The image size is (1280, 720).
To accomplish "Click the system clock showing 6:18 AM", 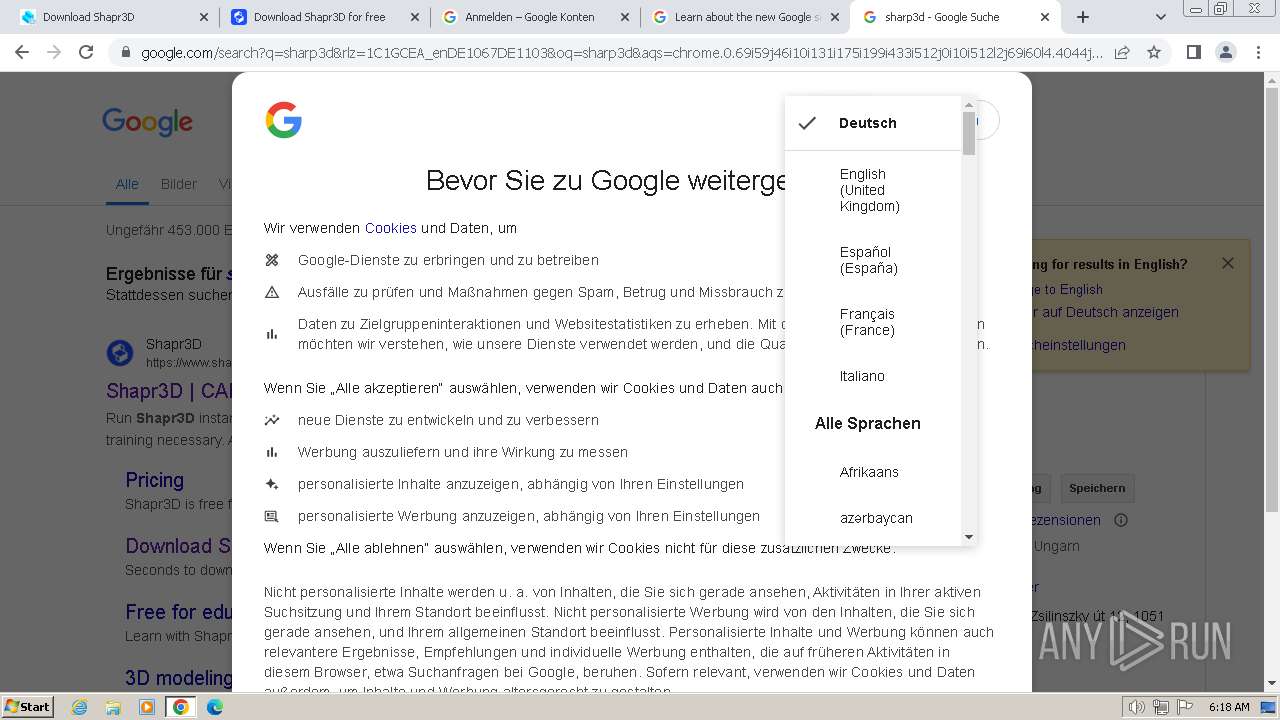I will point(1229,707).
